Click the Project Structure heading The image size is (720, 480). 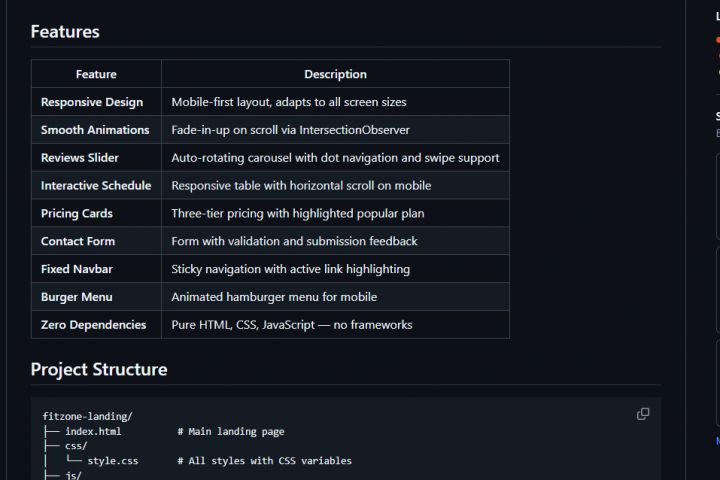click(99, 369)
